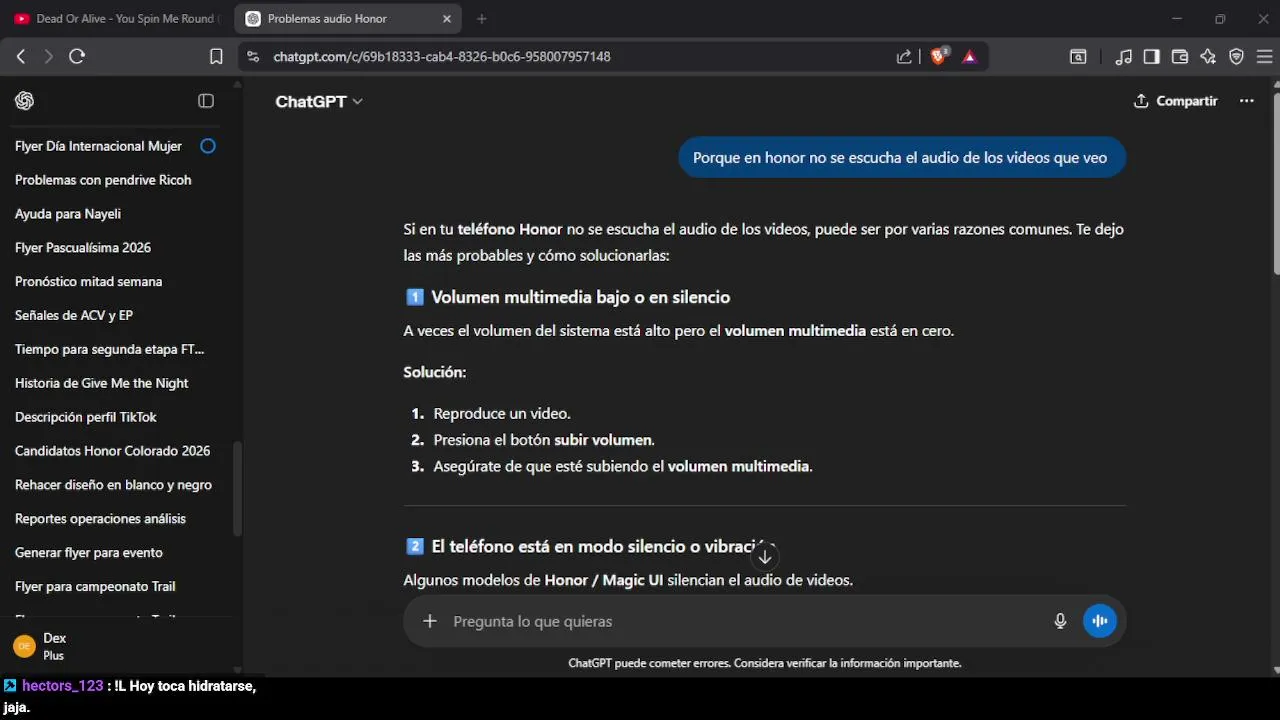
Task: Click the blue loading circle beside Flyer Día
Action: tap(208, 146)
